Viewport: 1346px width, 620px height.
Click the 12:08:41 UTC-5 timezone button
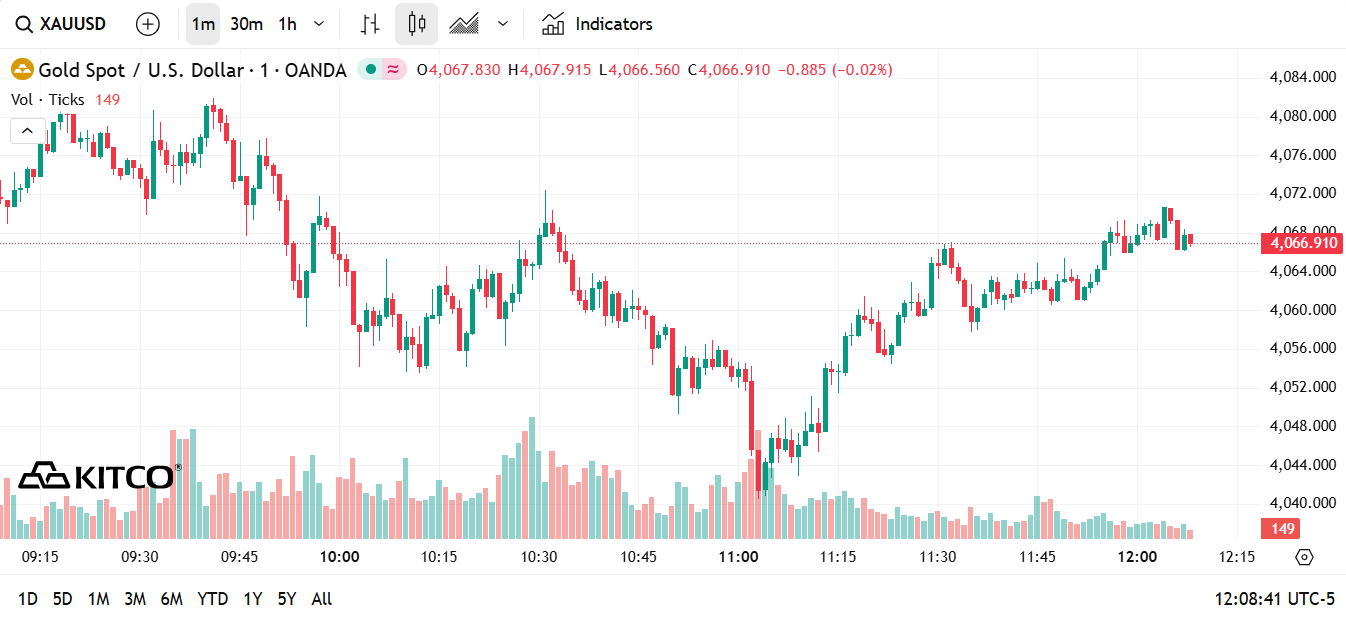[x=1274, y=599]
